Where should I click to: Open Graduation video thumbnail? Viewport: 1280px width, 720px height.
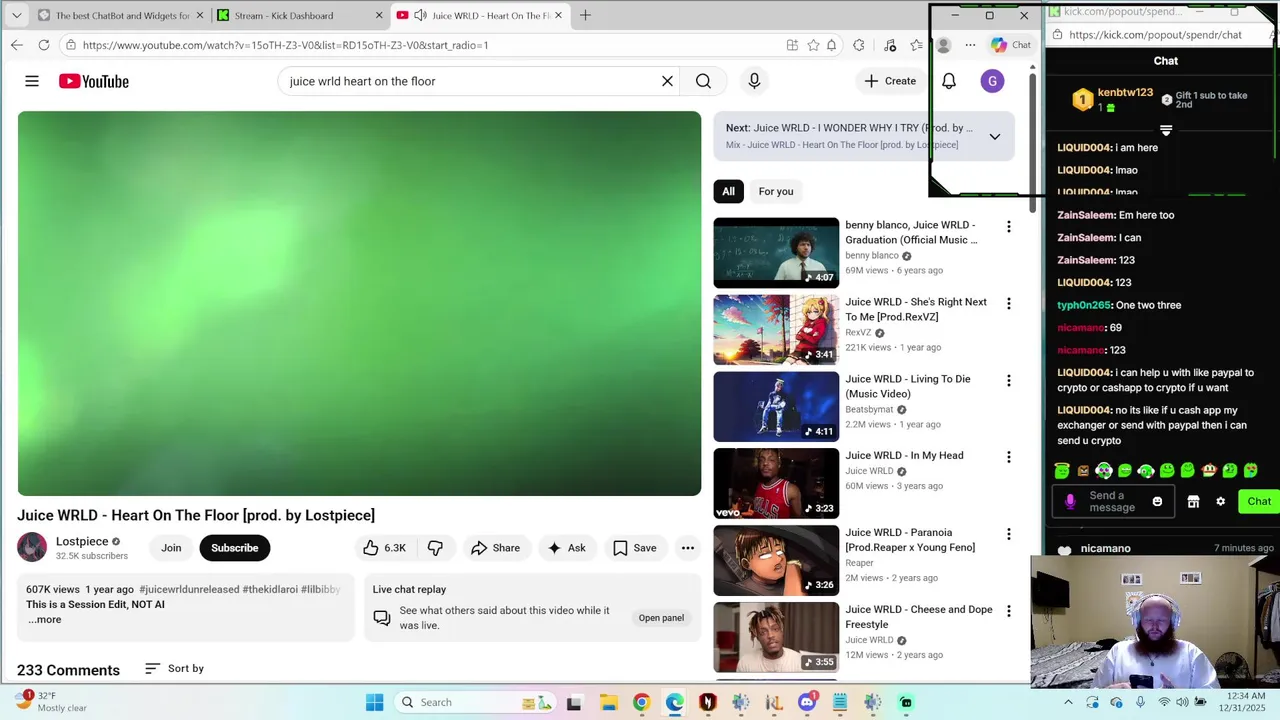[776, 253]
